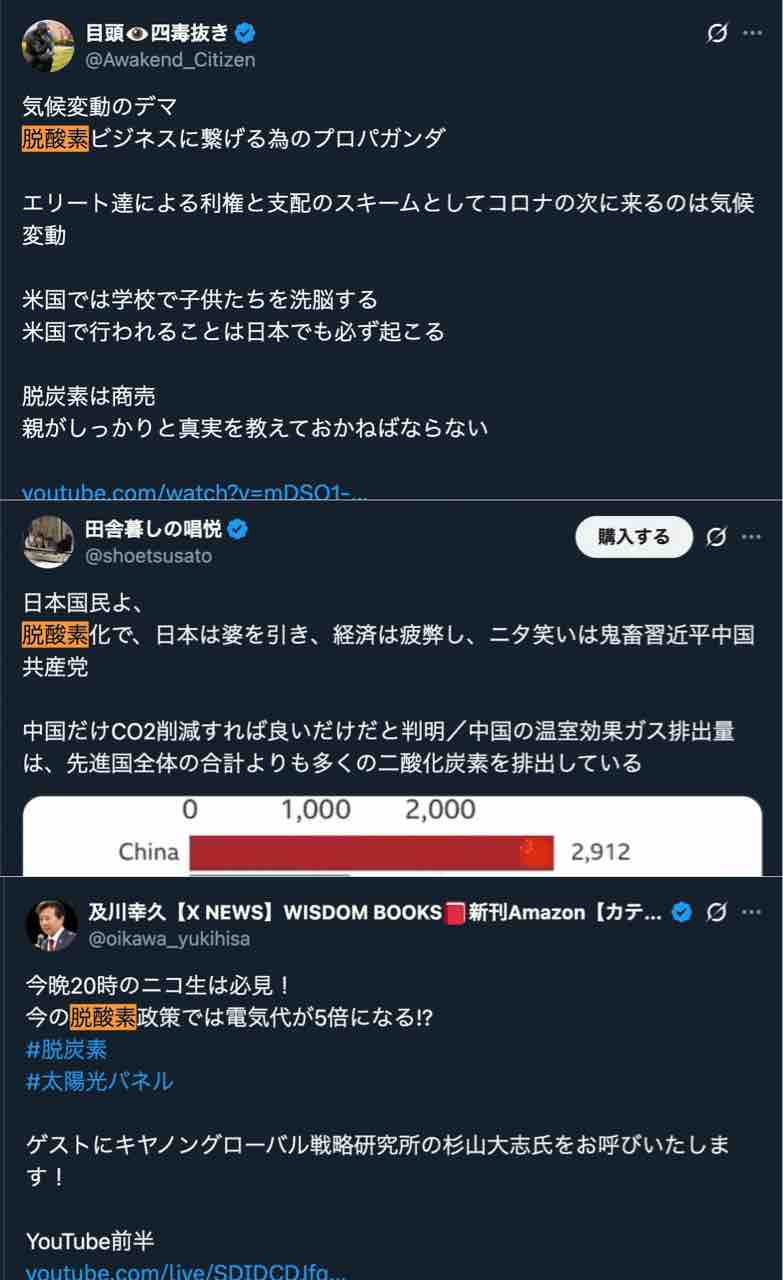Click the @Awakend_Citizen handle

[x=170, y=60]
